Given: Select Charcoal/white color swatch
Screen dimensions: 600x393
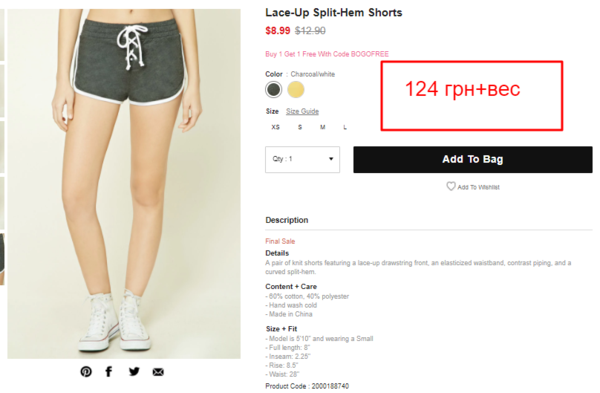Looking at the screenshot, I should (x=274, y=90).
